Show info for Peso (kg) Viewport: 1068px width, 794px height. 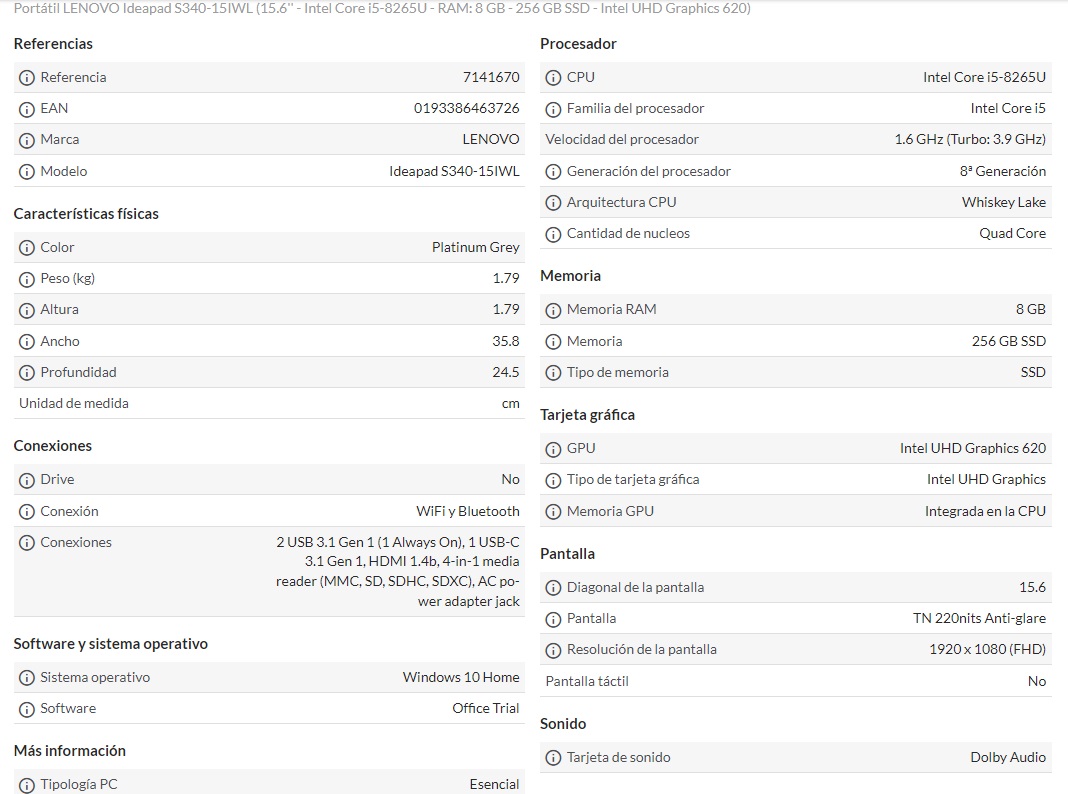[x=27, y=279]
